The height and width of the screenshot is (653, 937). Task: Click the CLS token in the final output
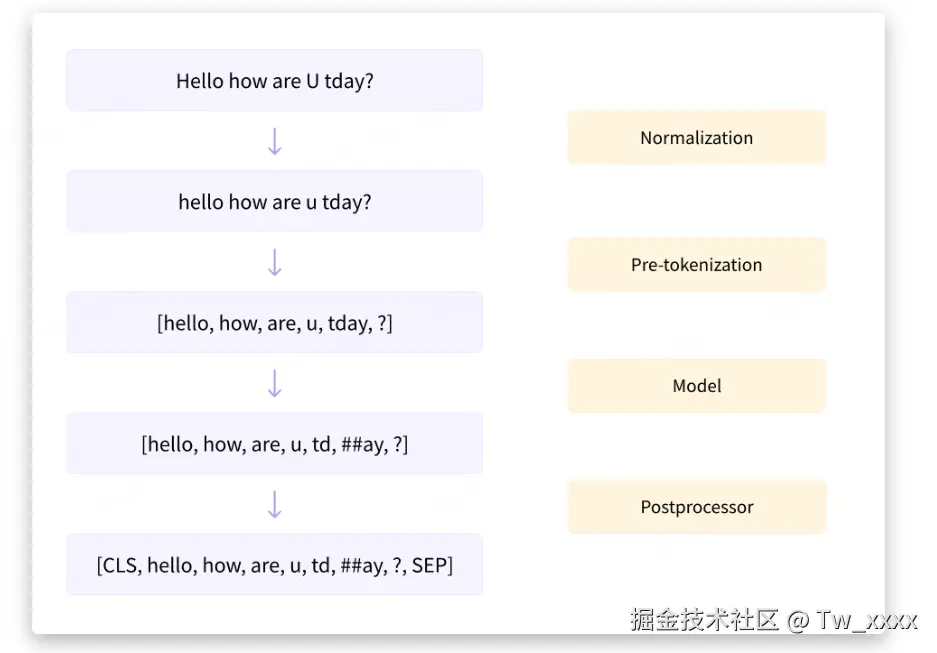121,566
